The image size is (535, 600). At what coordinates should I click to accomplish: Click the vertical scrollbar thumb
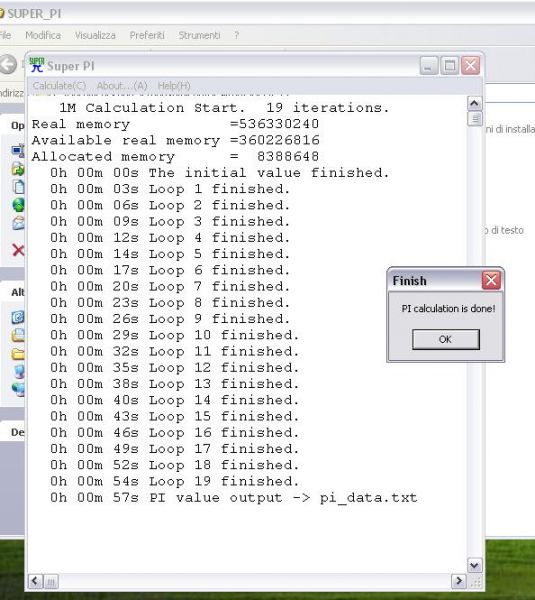(475, 119)
